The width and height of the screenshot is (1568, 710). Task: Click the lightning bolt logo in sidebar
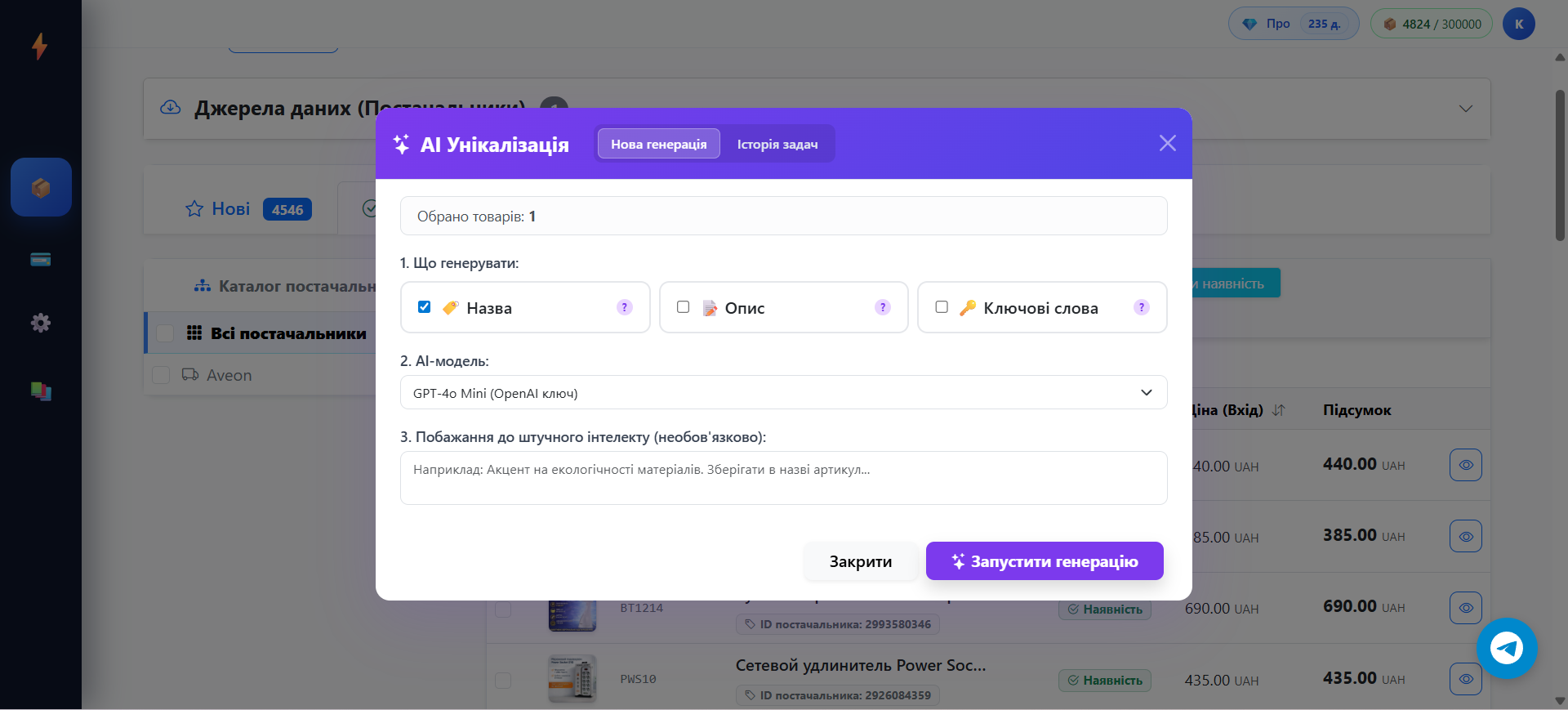coord(39,46)
